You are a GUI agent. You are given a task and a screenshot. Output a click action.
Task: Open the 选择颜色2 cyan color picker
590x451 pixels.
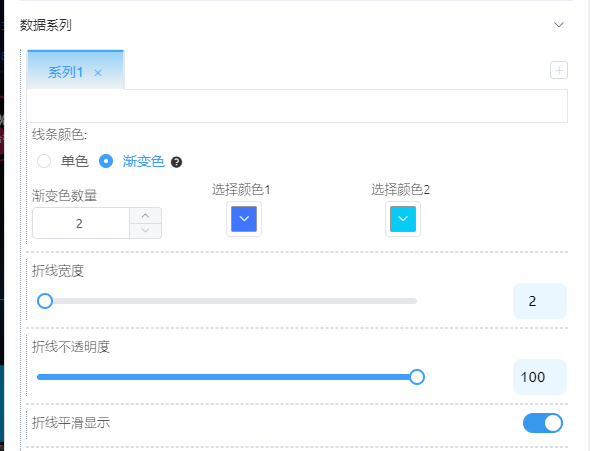[403, 219]
